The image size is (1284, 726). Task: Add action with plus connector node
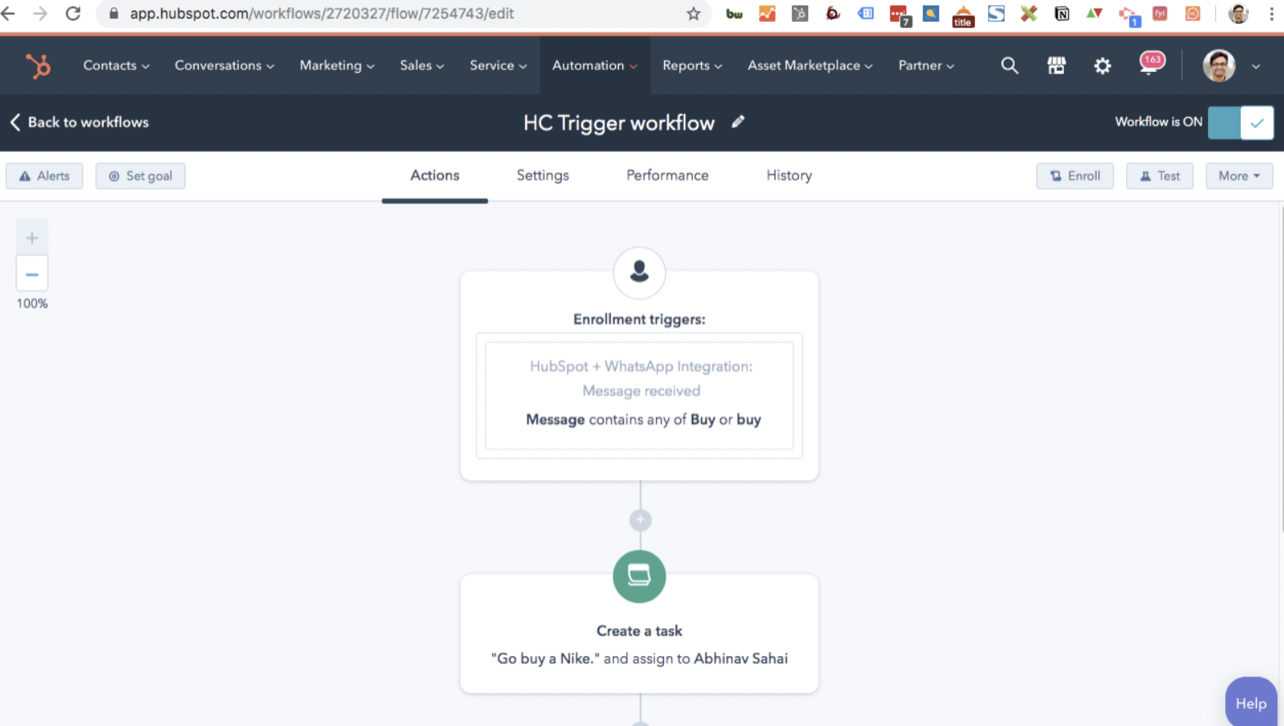[x=640, y=520]
